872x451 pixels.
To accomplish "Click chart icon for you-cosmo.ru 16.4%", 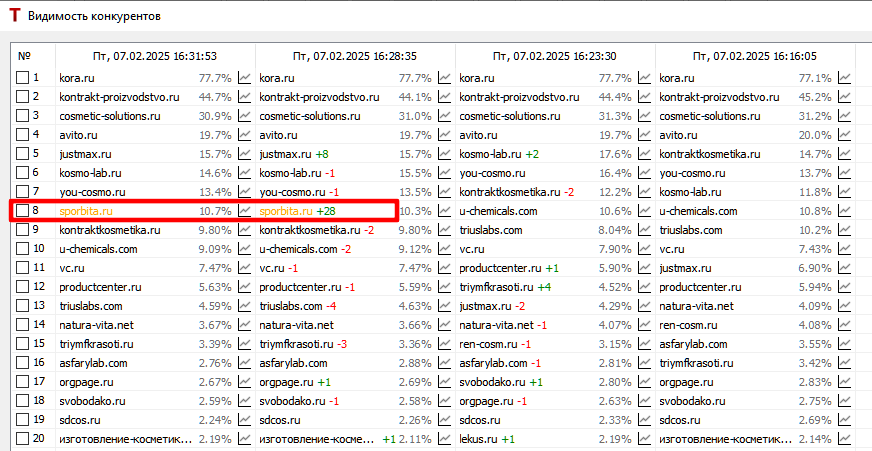I will click(x=645, y=173).
